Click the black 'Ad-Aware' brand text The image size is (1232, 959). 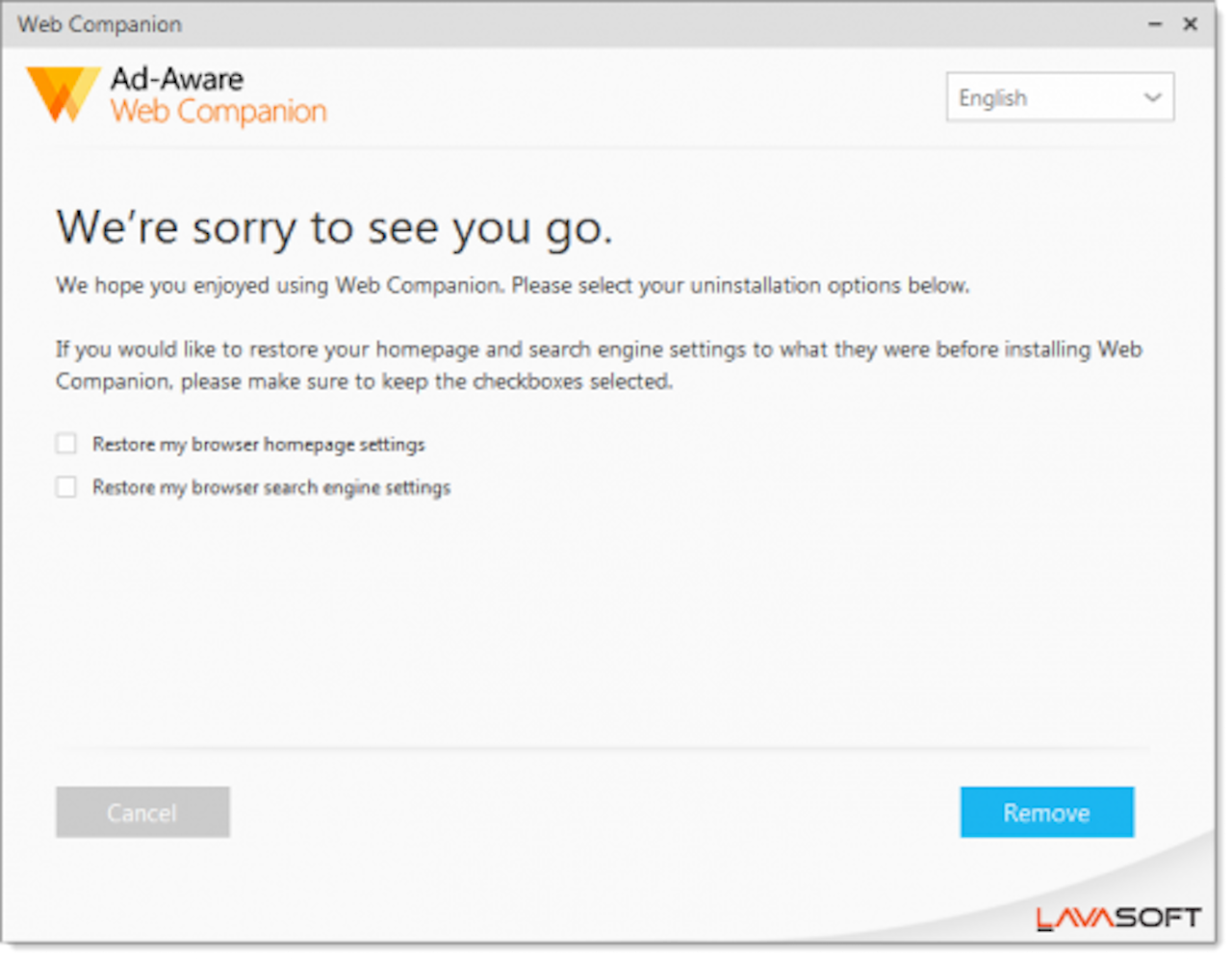pyautogui.click(x=177, y=79)
